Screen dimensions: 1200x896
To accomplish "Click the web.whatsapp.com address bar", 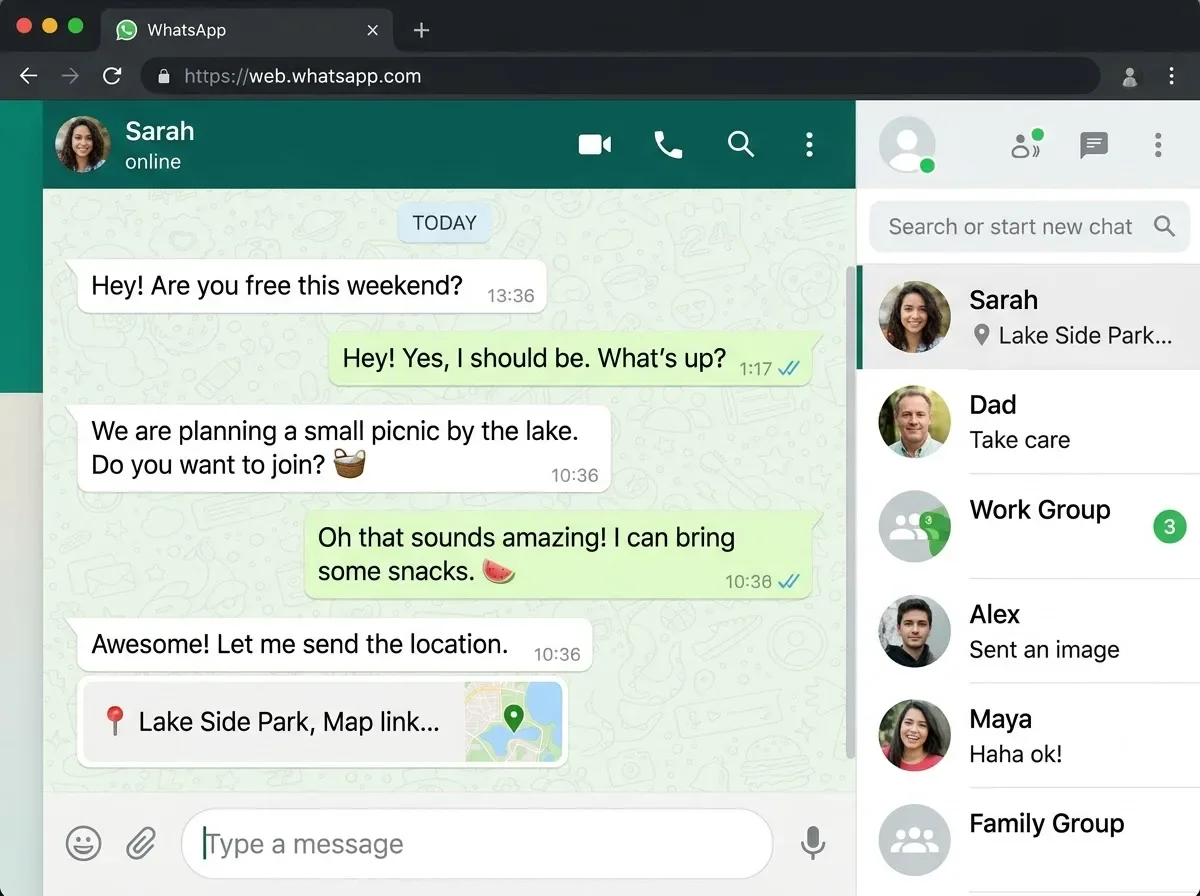I will pyautogui.click(x=620, y=76).
